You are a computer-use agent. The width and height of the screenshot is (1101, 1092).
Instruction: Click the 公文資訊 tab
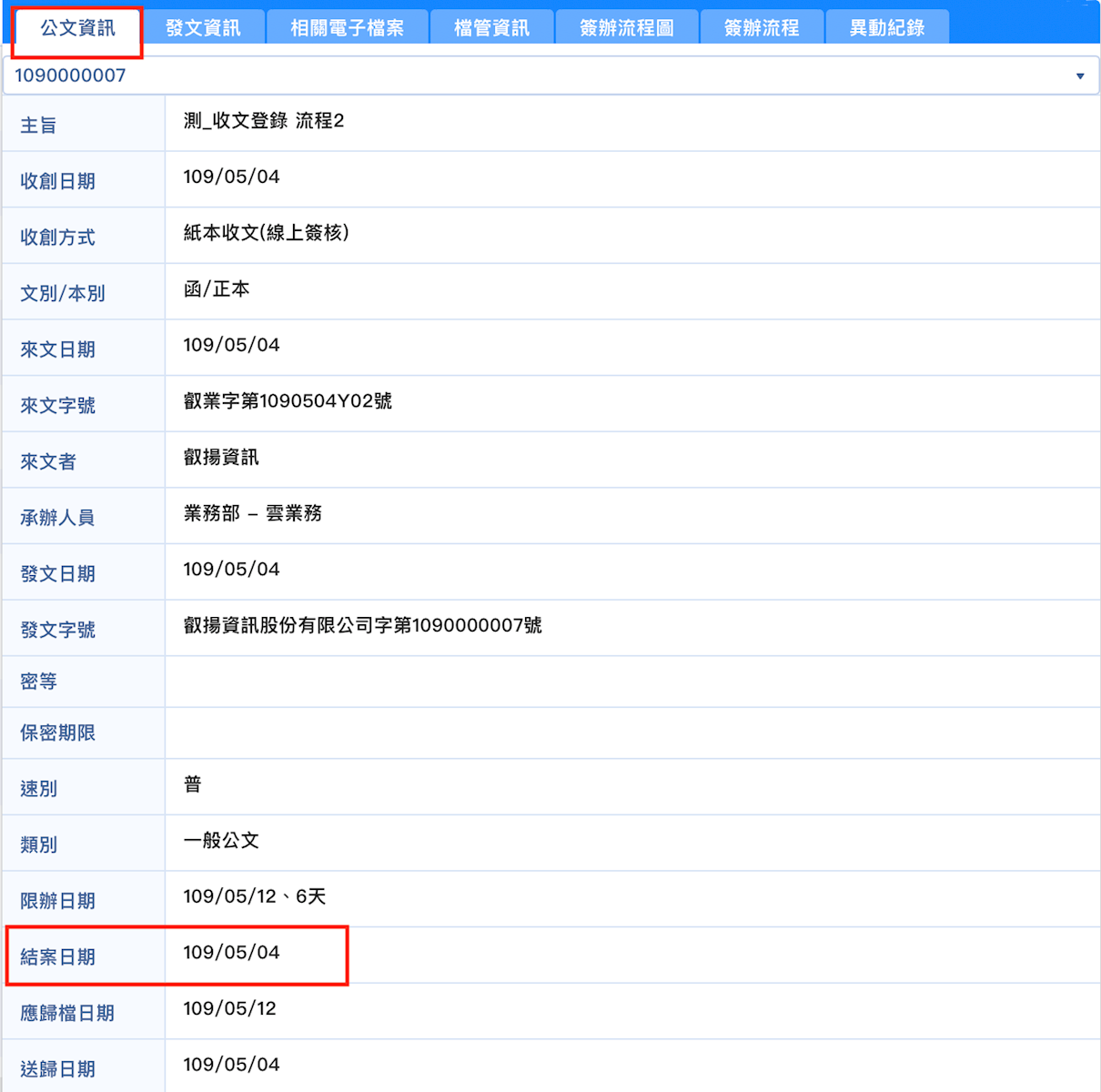point(77,28)
